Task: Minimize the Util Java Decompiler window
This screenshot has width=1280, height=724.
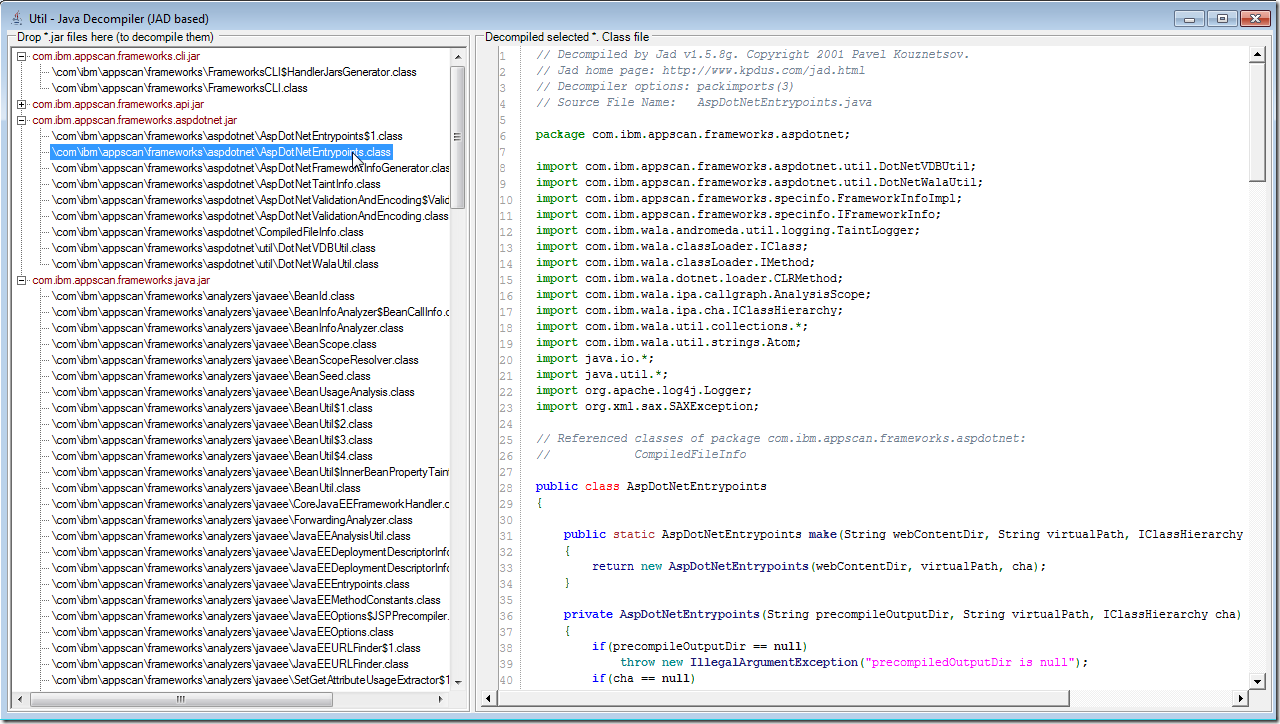Action: click(1189, 18)
